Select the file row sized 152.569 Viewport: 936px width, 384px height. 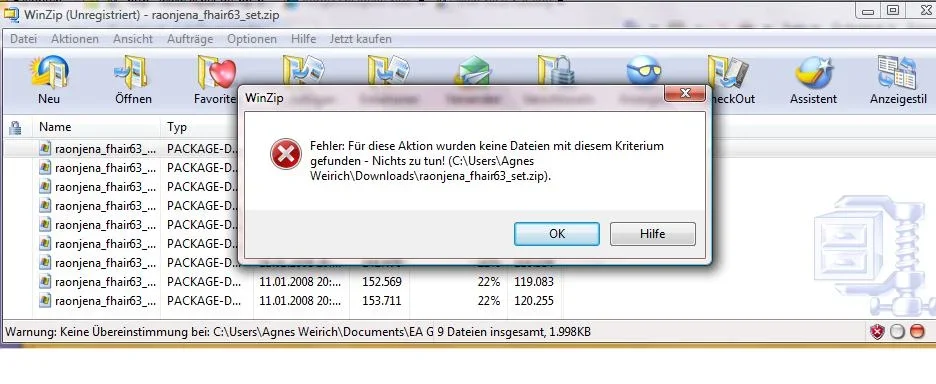click(x=284, y=281)
